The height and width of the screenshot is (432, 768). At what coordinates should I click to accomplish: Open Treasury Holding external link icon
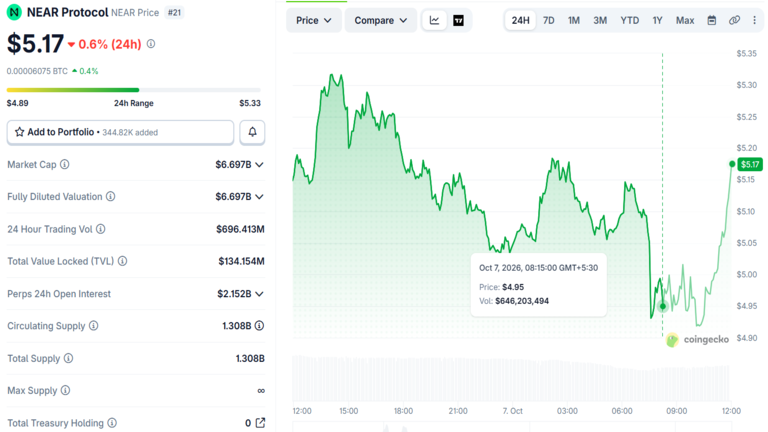coord(260,423)
